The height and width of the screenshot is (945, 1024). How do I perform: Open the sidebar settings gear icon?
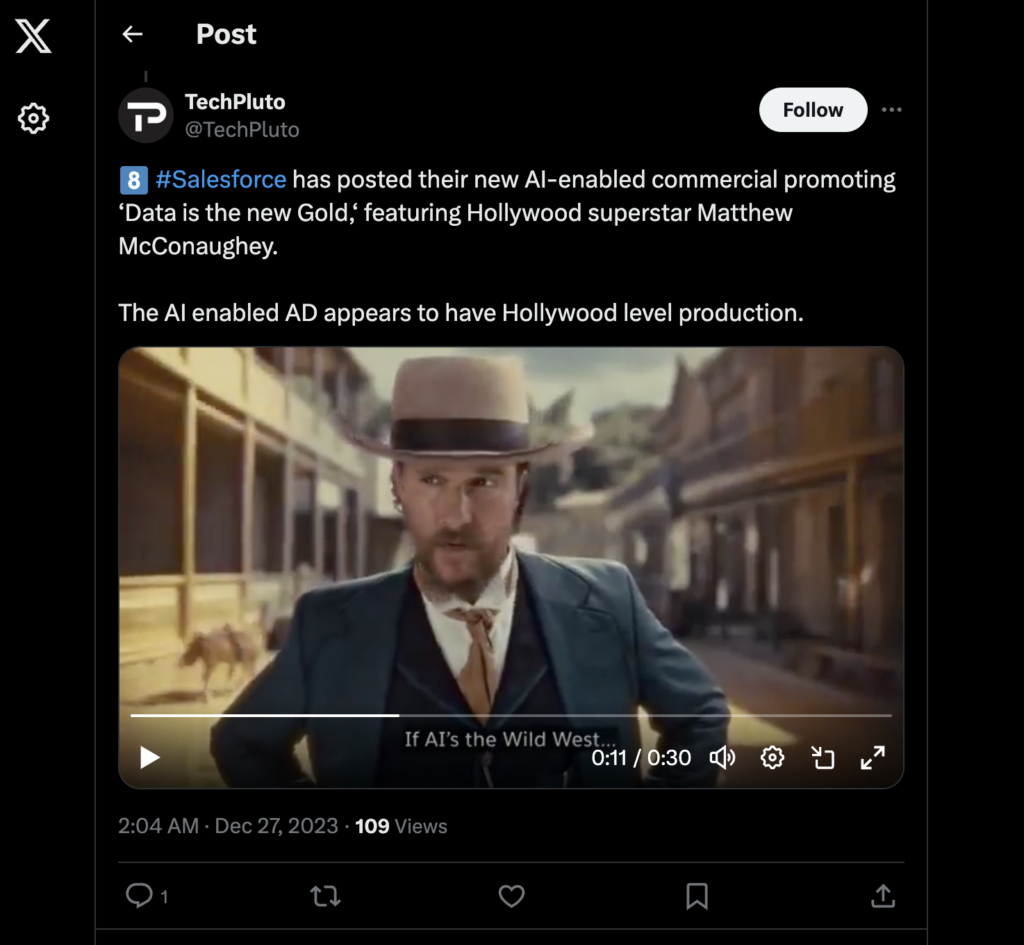click(33, 118)
